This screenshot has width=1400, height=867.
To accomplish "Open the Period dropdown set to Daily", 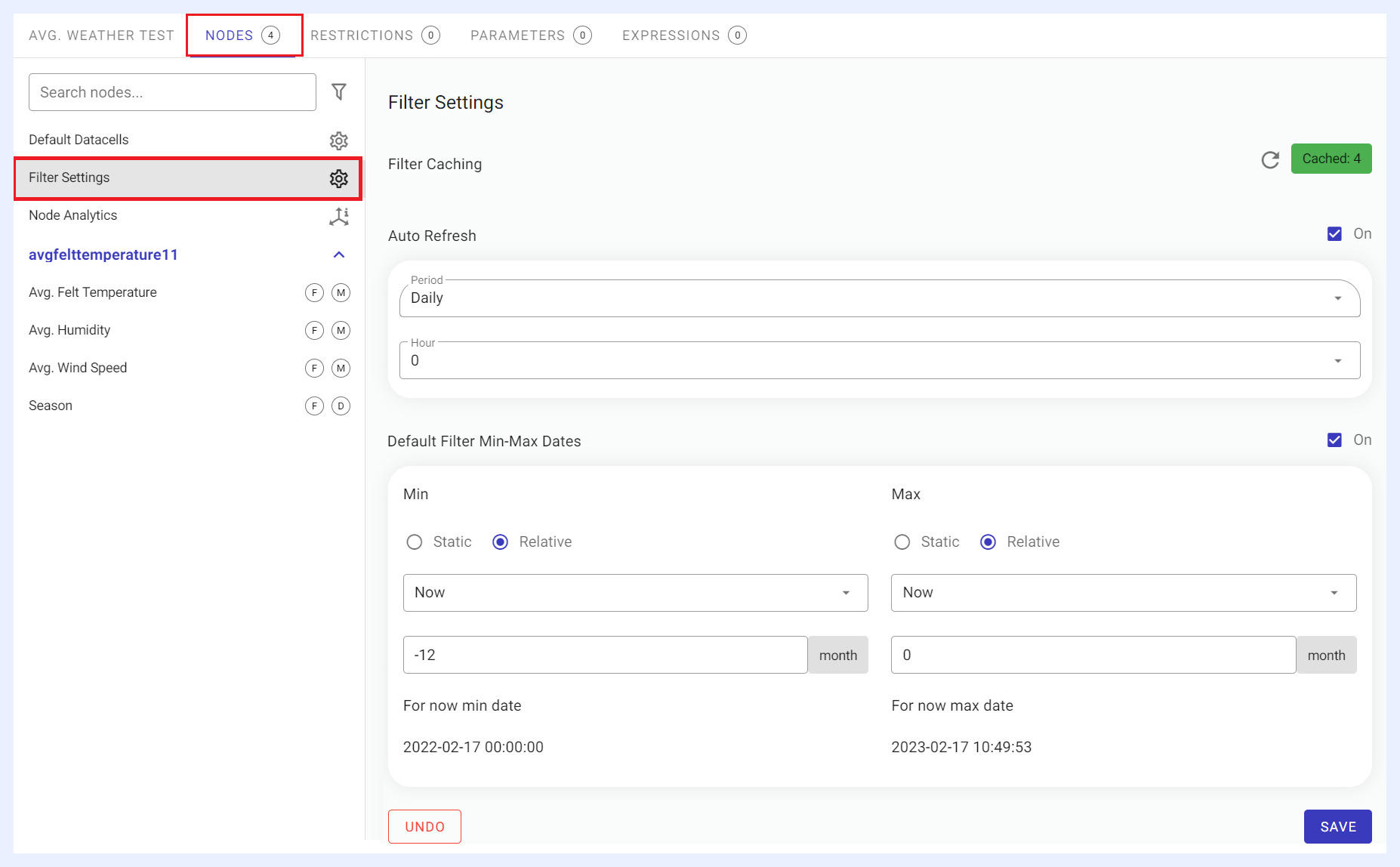I will [x=880, y=298].
